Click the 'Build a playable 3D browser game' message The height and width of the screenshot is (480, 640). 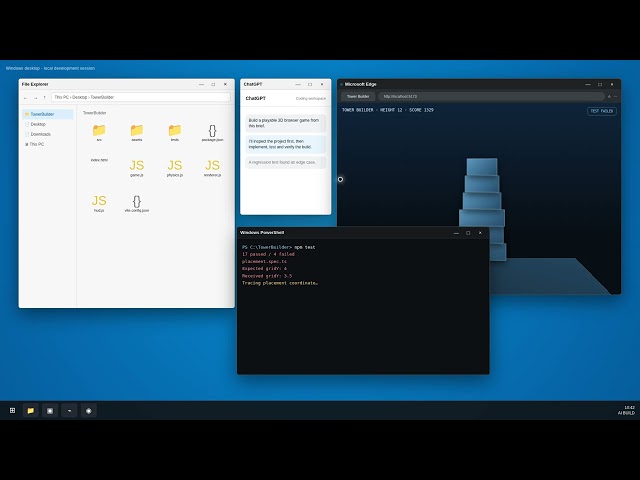pos(286,123)
